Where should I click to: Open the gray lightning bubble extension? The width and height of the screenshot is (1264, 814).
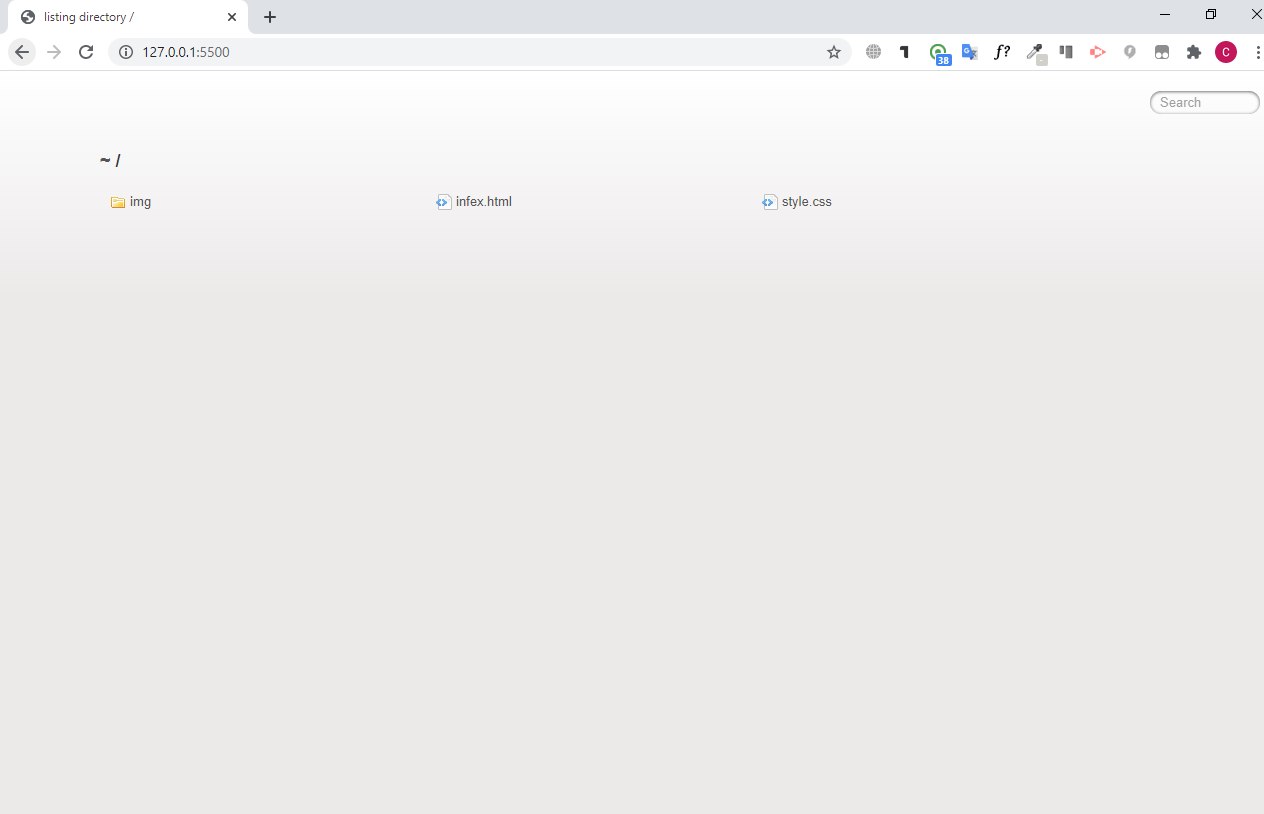(1130, 52)
